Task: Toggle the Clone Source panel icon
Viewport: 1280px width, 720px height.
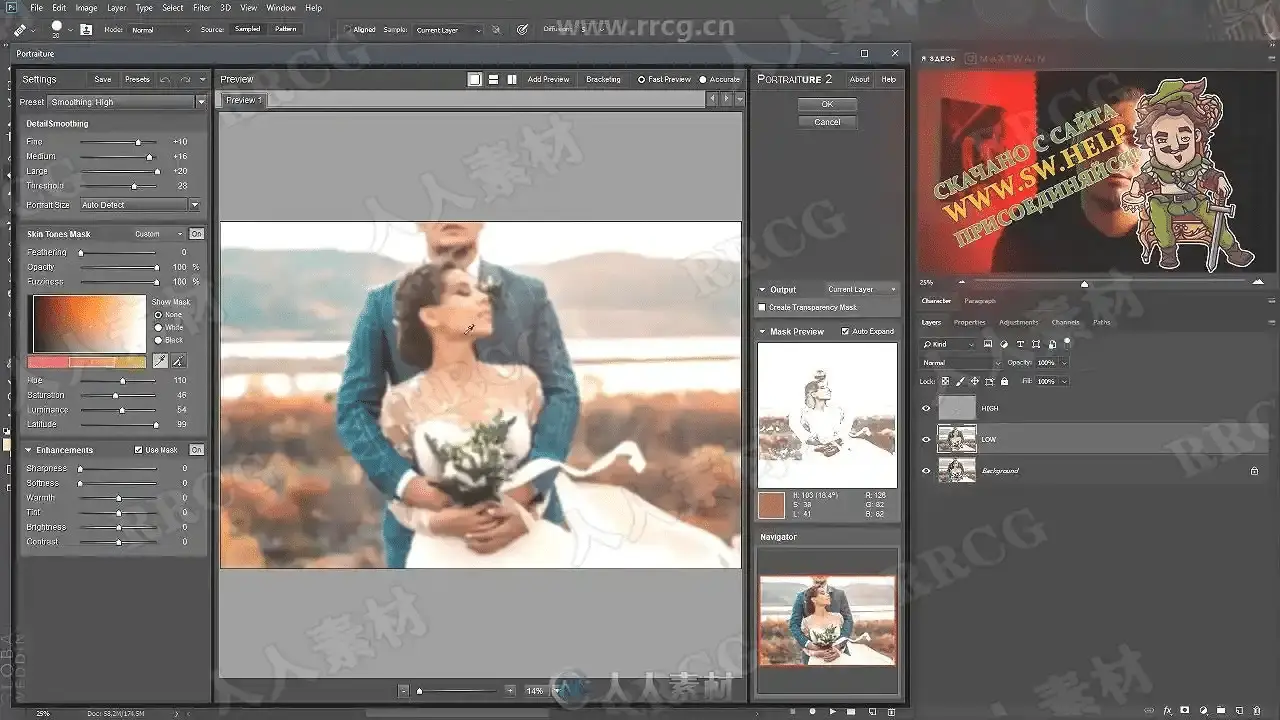Action: tap(87, 30)
